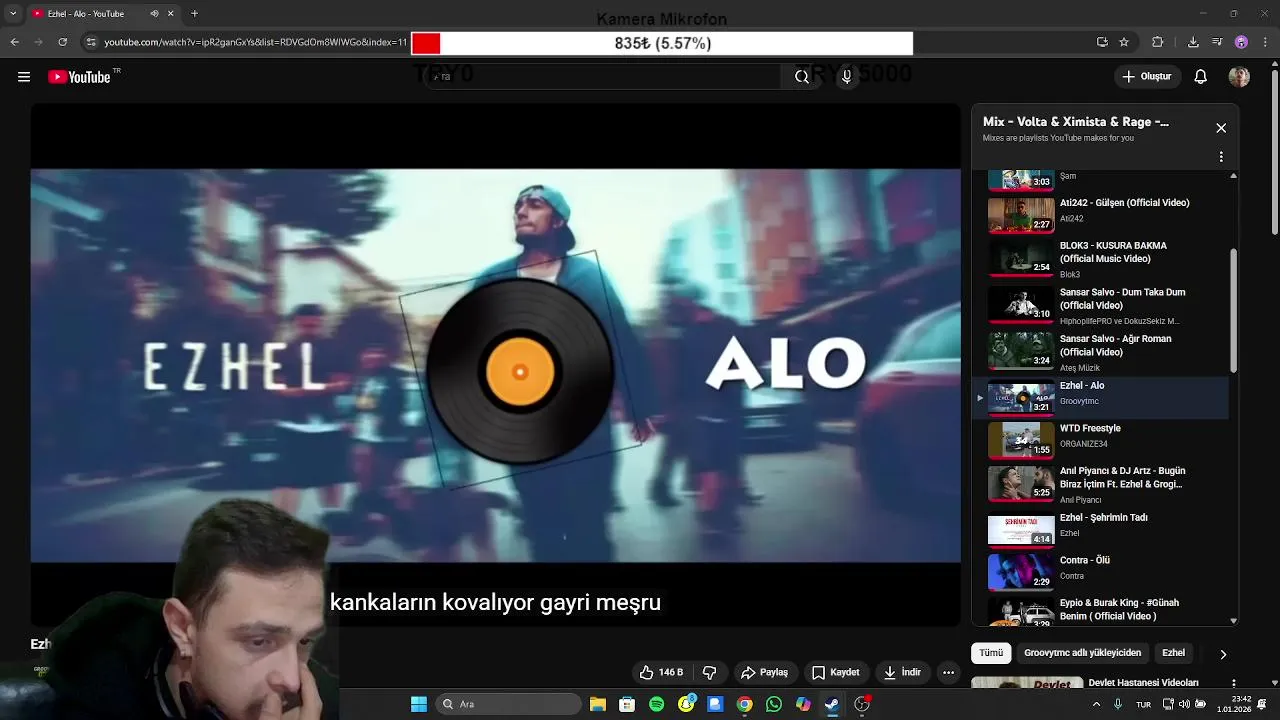Open Anıl Piyancı Bugün Biraz İçtim video
This screenshot has width=1280, height=720.
tap(1100, 484)
